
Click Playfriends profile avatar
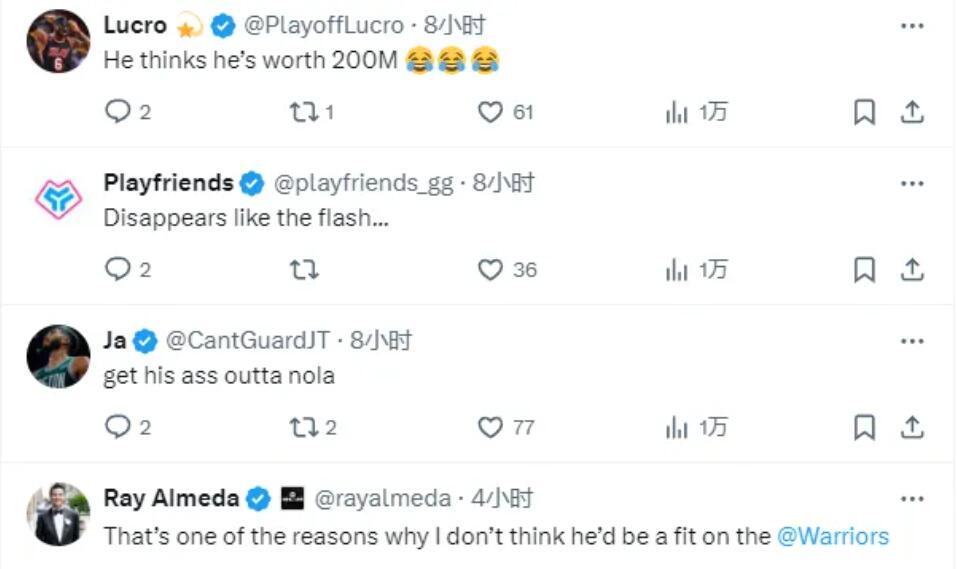pos(58,199)
